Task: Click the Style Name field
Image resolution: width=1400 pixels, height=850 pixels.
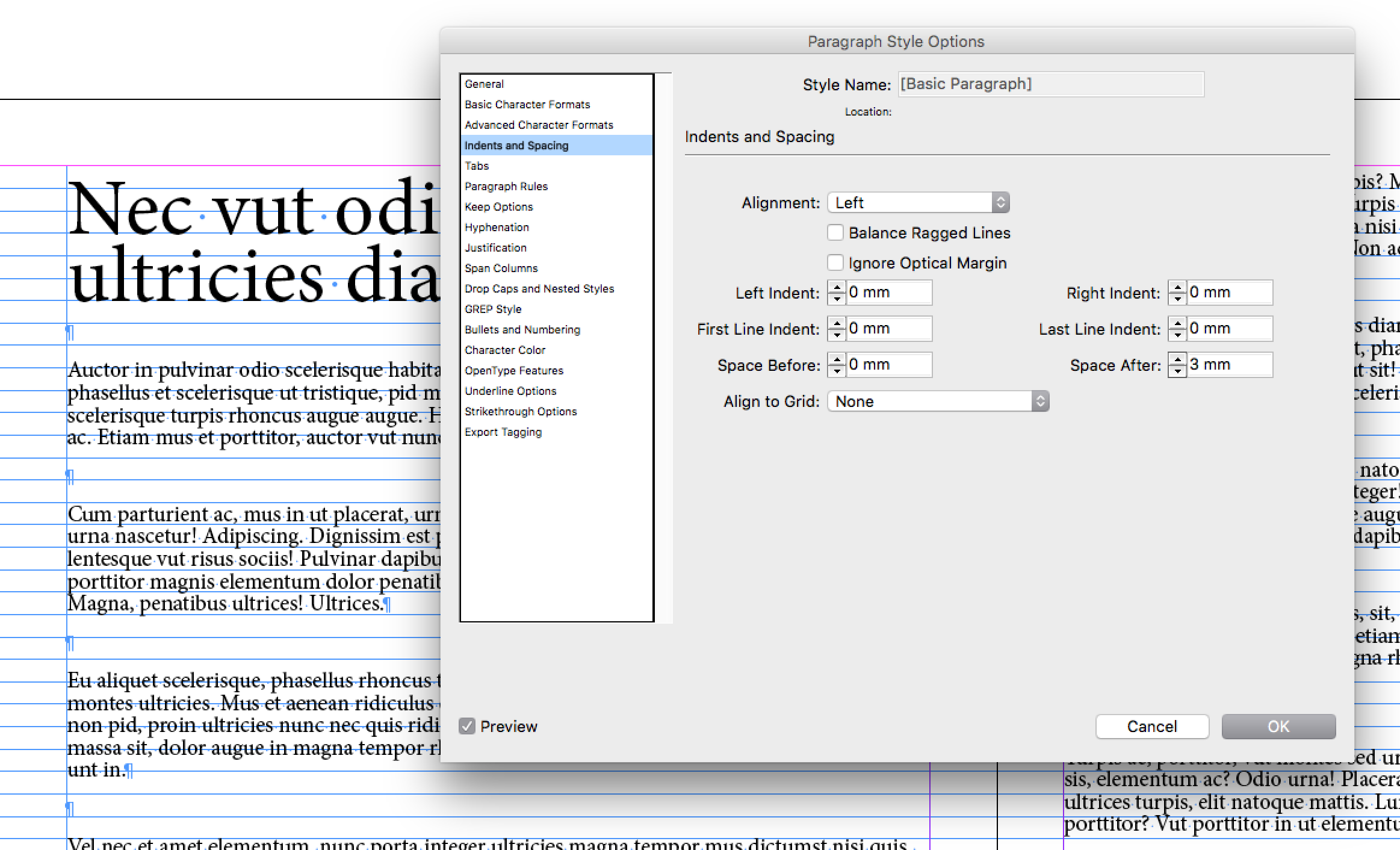Action: tap(1051, 84)
